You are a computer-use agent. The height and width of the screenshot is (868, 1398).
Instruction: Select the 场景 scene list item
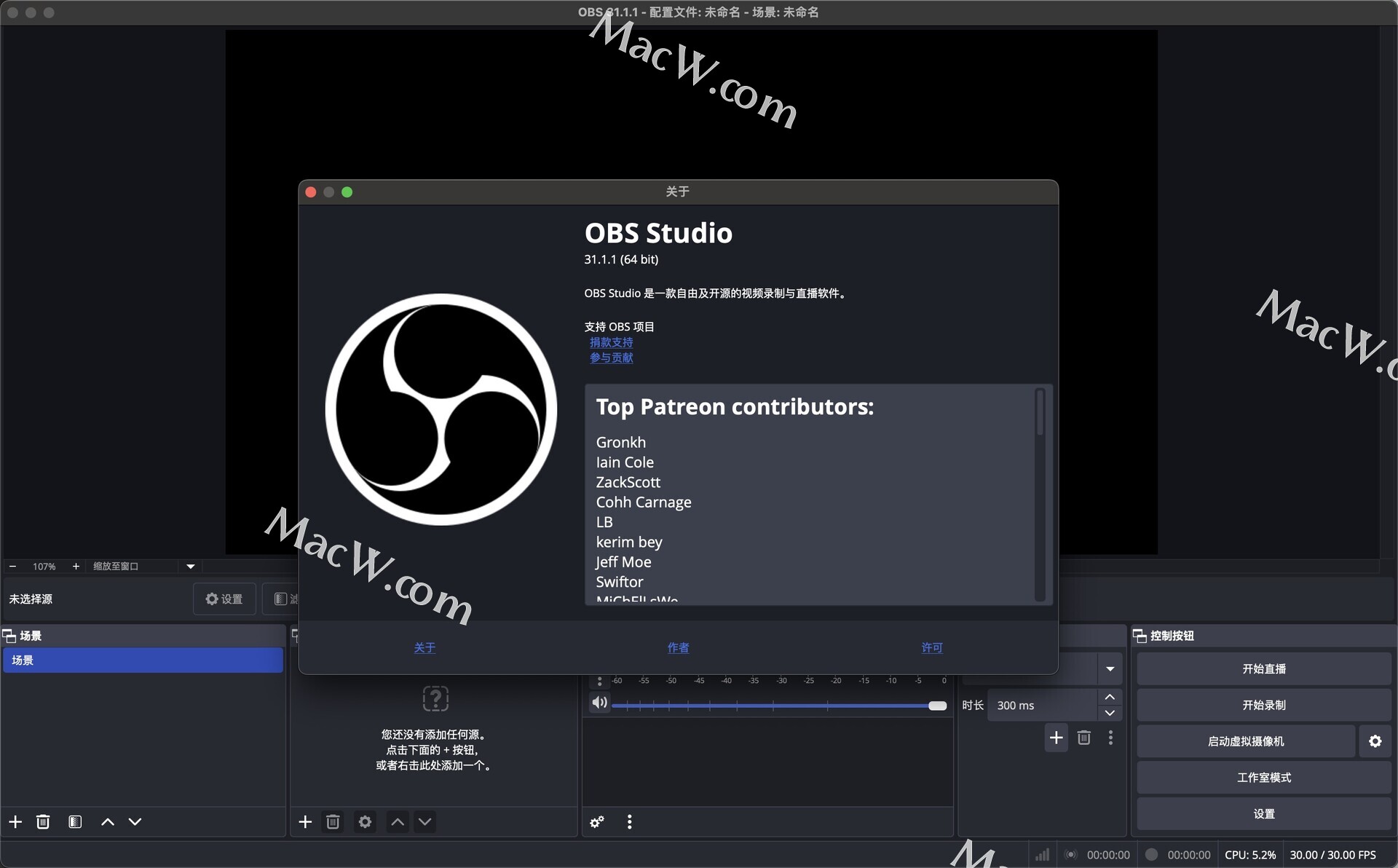(143, 660)
